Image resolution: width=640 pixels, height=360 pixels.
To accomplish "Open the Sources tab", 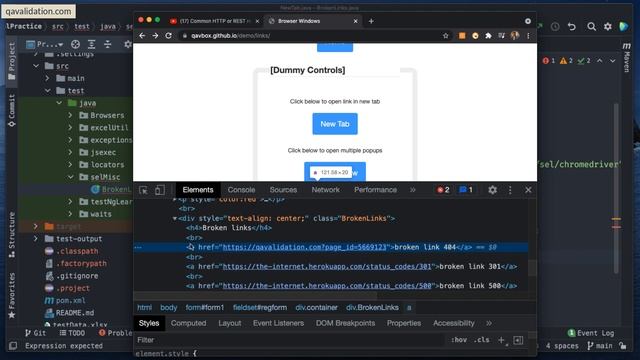I will [283, 190].
